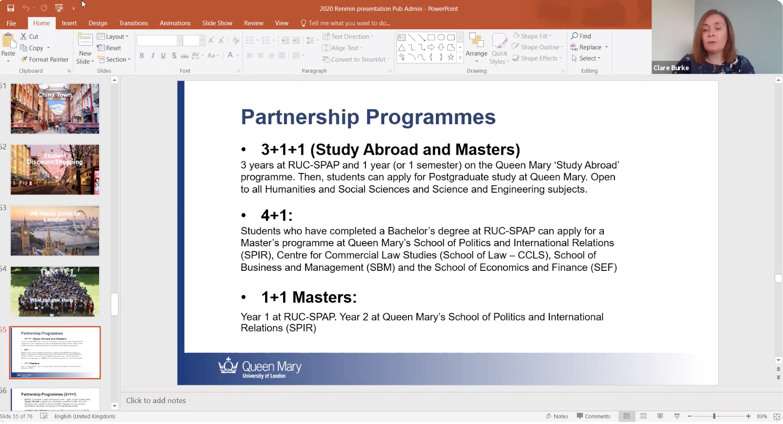
Task: Start slide show from status bar
Action: point(677,416)
